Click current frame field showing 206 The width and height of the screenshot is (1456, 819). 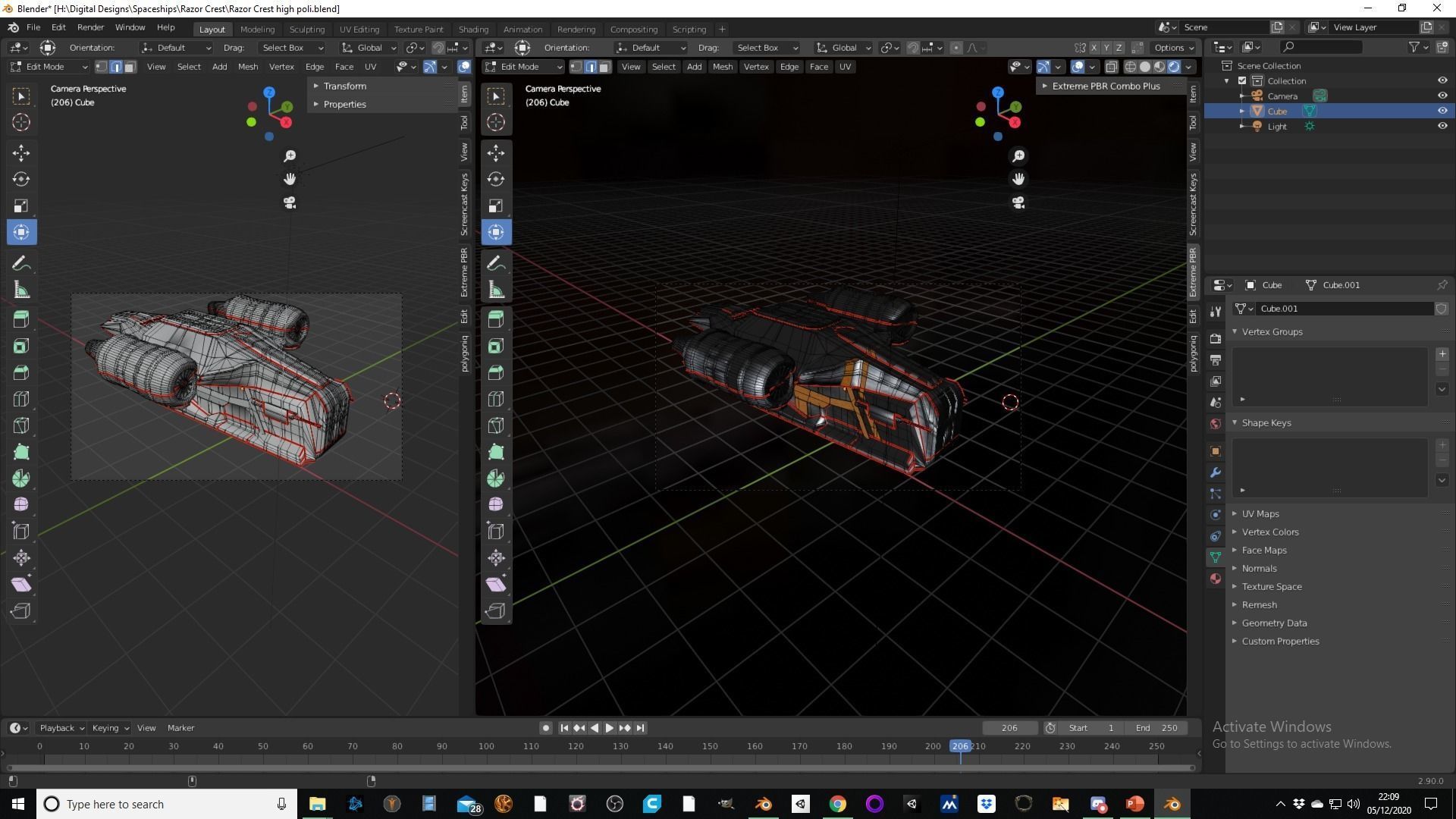coord(1009,728)
